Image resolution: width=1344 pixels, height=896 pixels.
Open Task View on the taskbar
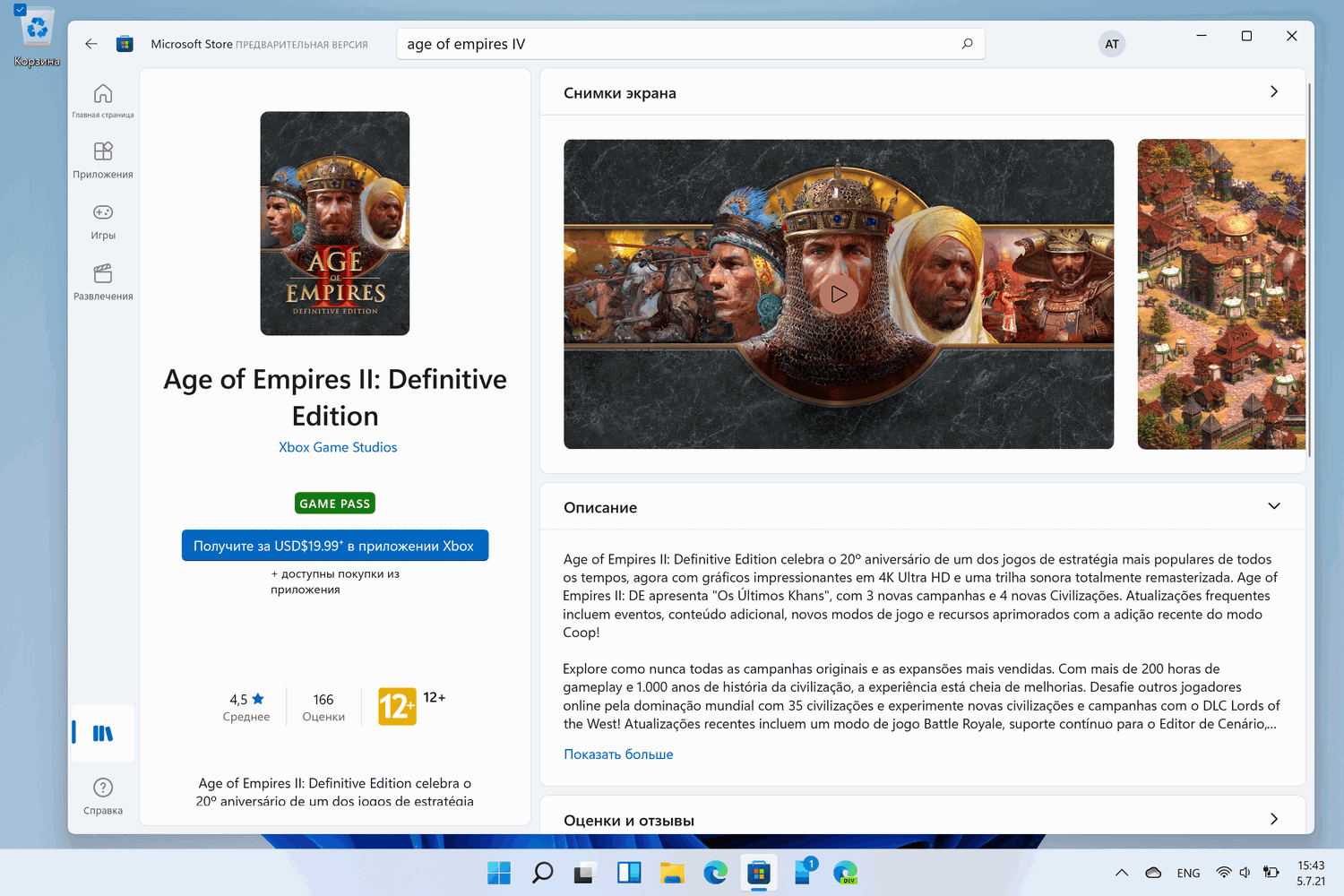coord(585,873)
